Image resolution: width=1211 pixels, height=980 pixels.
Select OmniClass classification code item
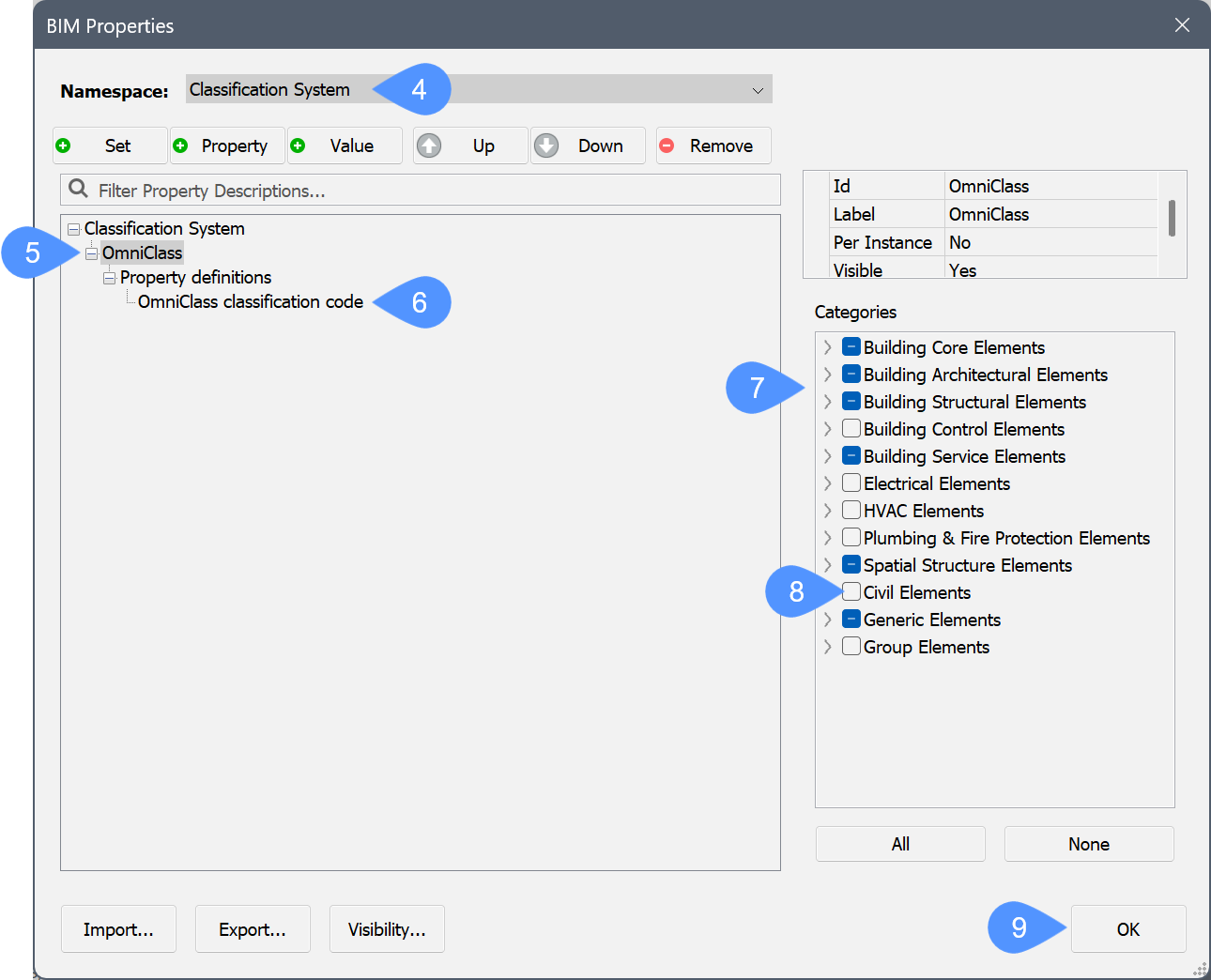(250, 302)
